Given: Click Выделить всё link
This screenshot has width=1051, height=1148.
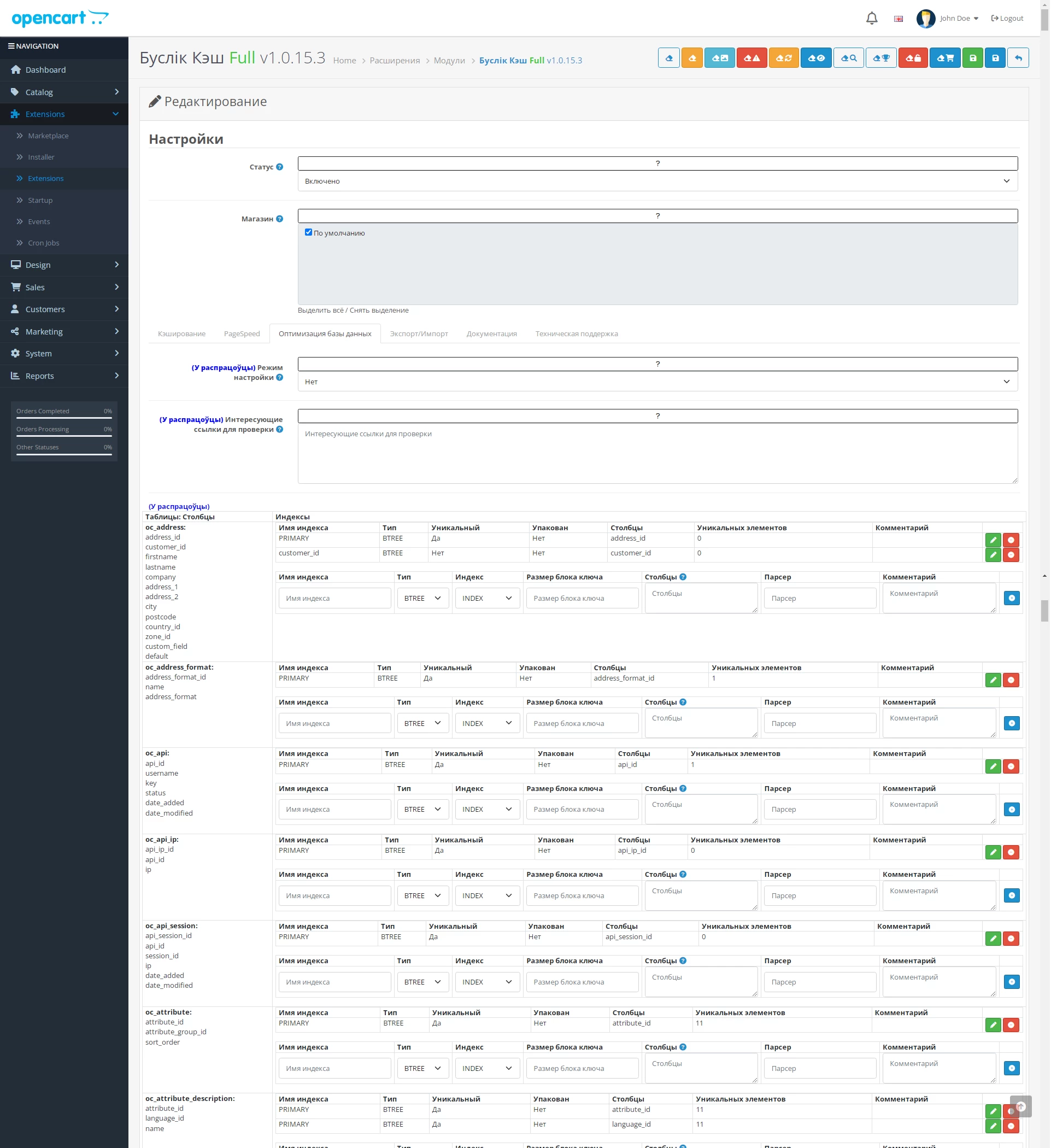Looking at the screenshot, I should click(320, 311).
